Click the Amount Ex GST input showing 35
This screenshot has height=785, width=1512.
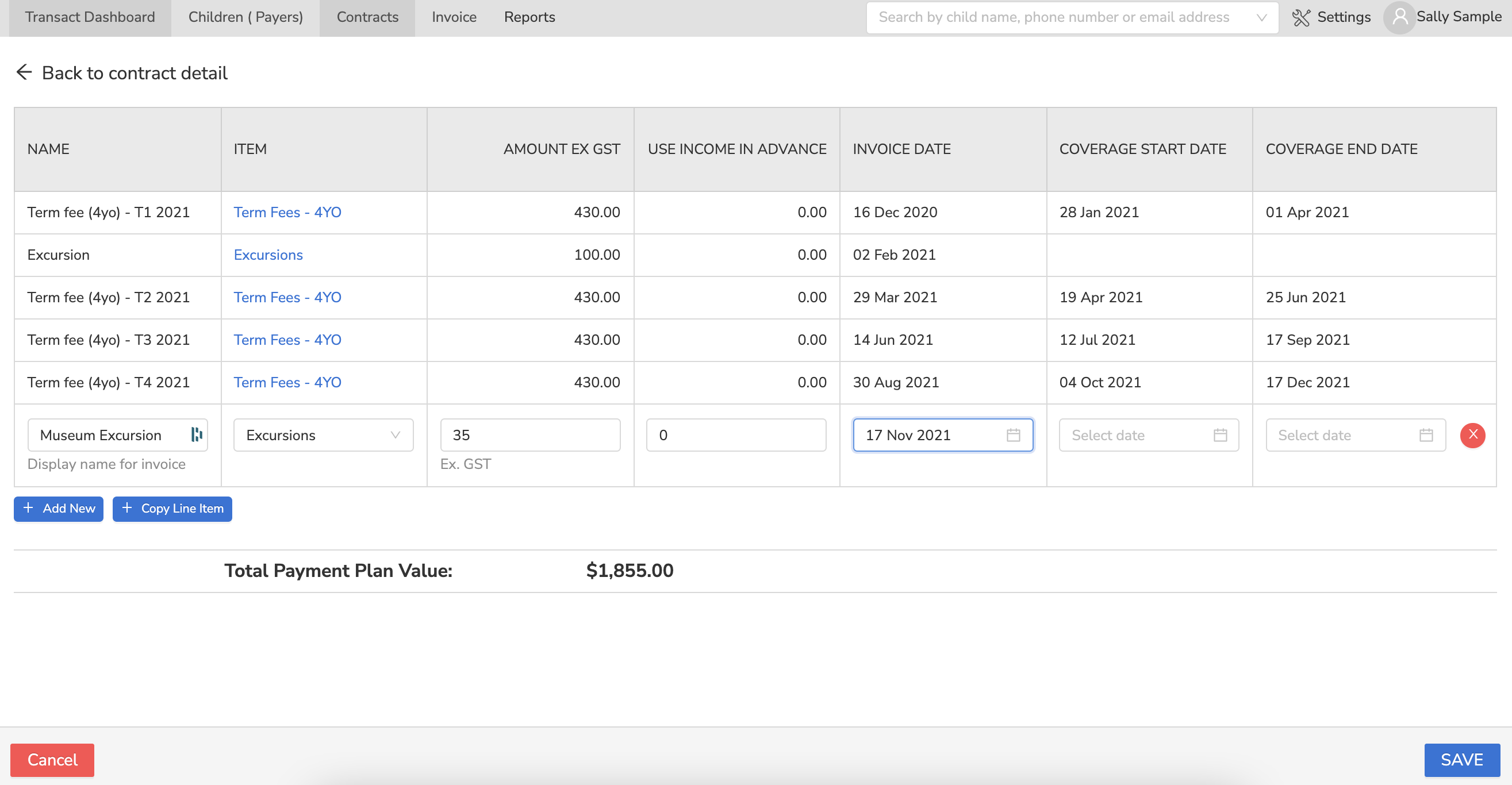pyautogui.click(x=529, y=435)
